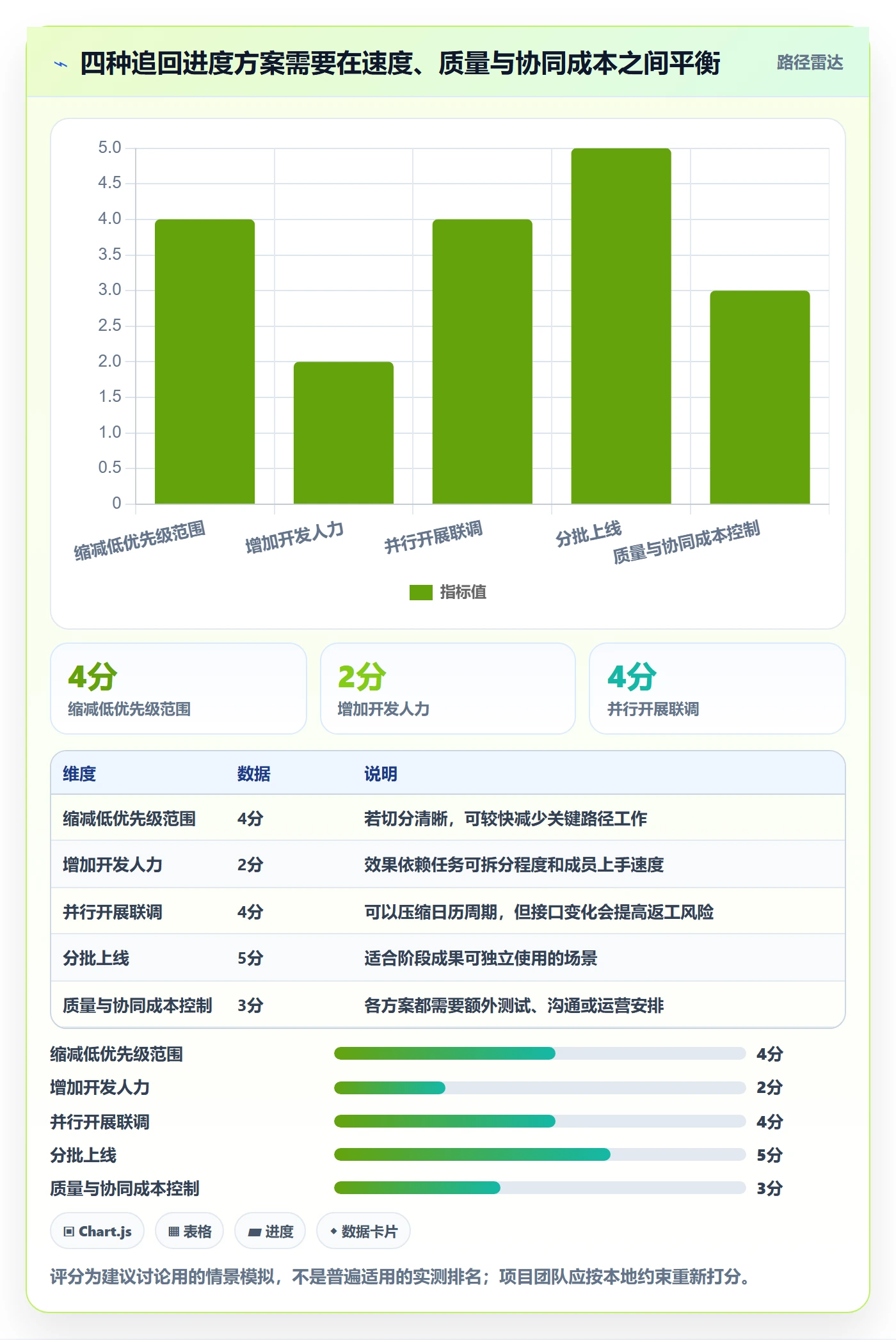Click the 并行开展联调 chart bar
The image size is (896, 1340).
point(483,362)
